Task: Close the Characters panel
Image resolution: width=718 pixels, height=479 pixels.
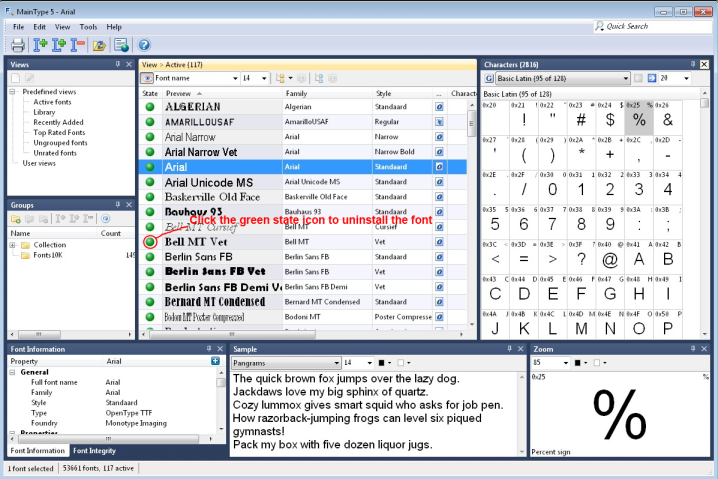Action: [704, 64]
